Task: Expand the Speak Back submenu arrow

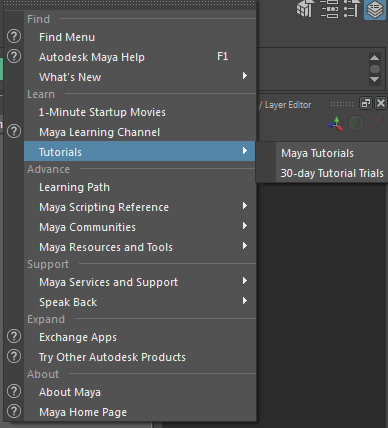Action: pos(245,301)
